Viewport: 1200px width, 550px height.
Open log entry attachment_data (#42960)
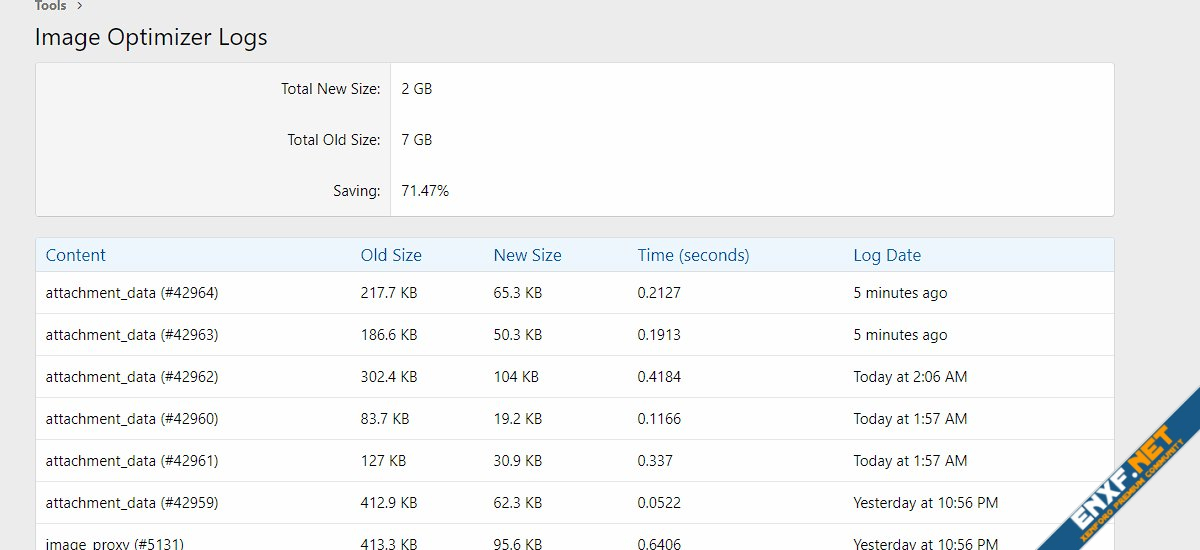click(132, 419)
